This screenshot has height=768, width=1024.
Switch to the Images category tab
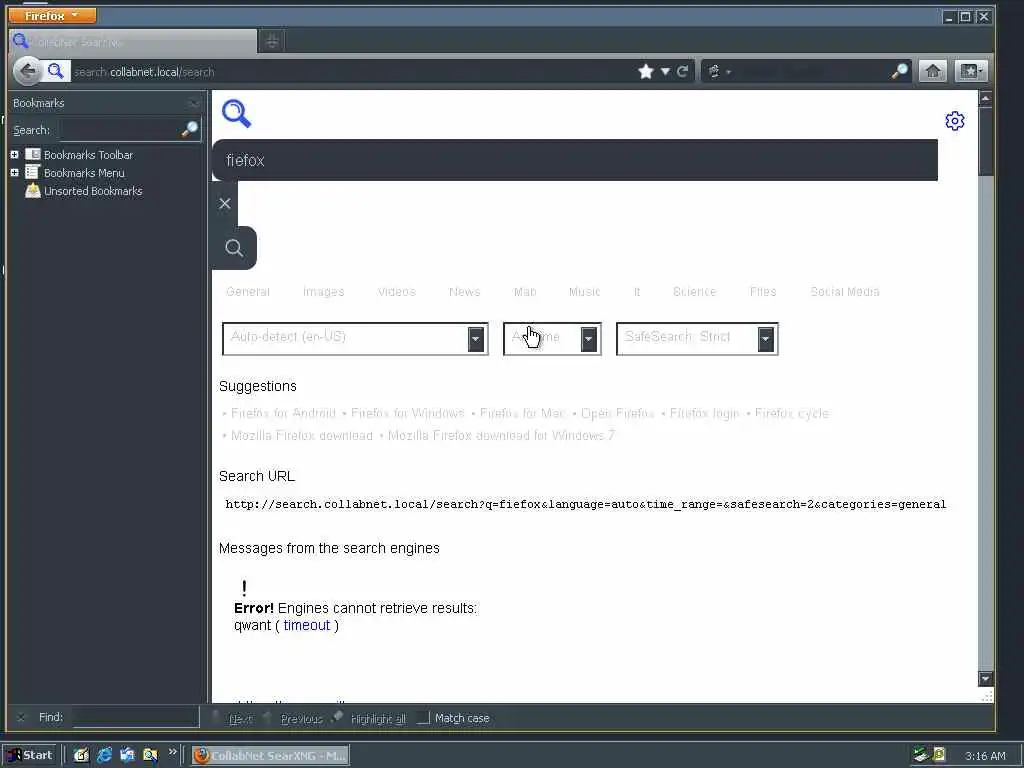pos(323,292)
